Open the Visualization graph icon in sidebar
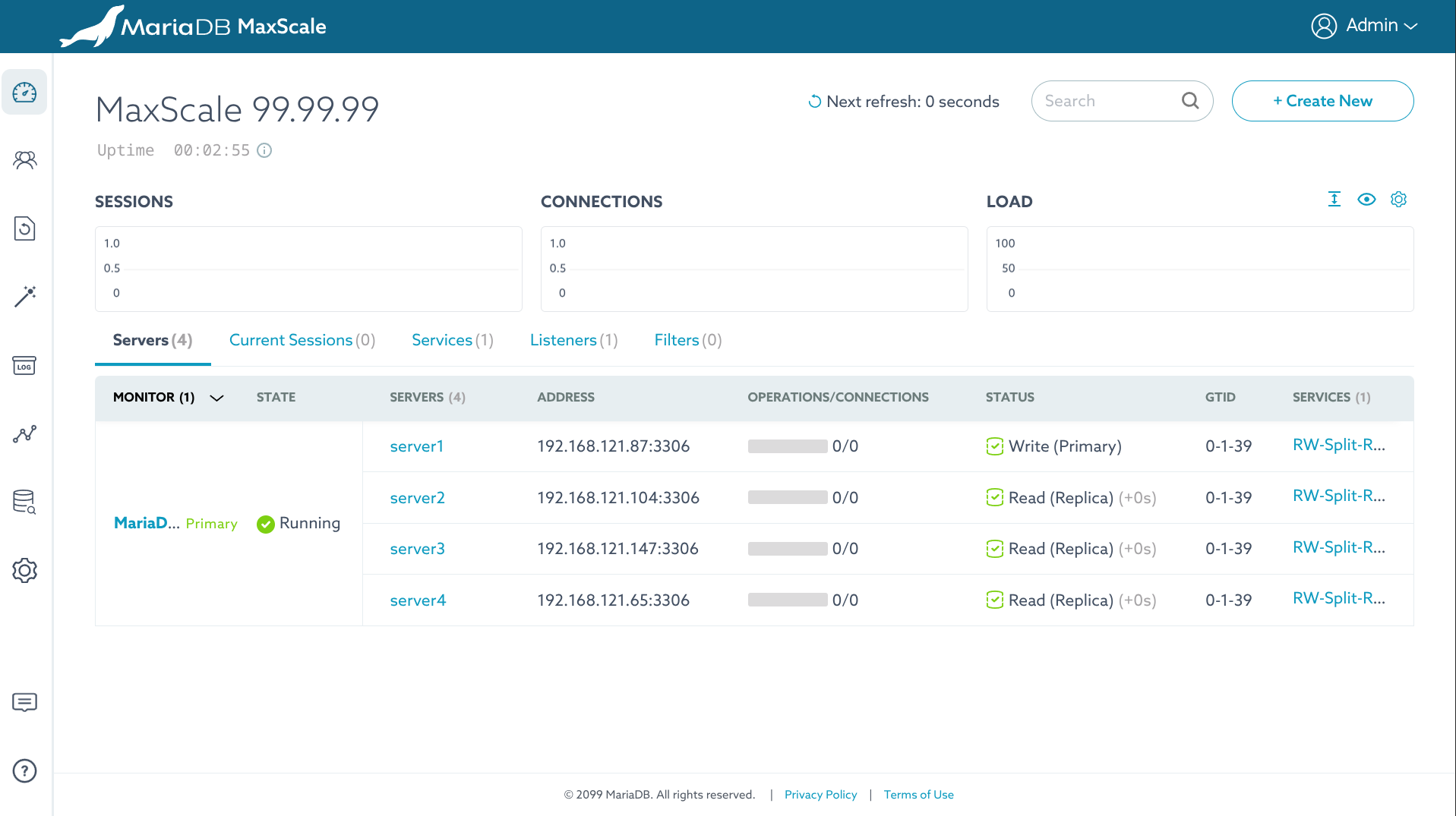 [x=24, y=434]
